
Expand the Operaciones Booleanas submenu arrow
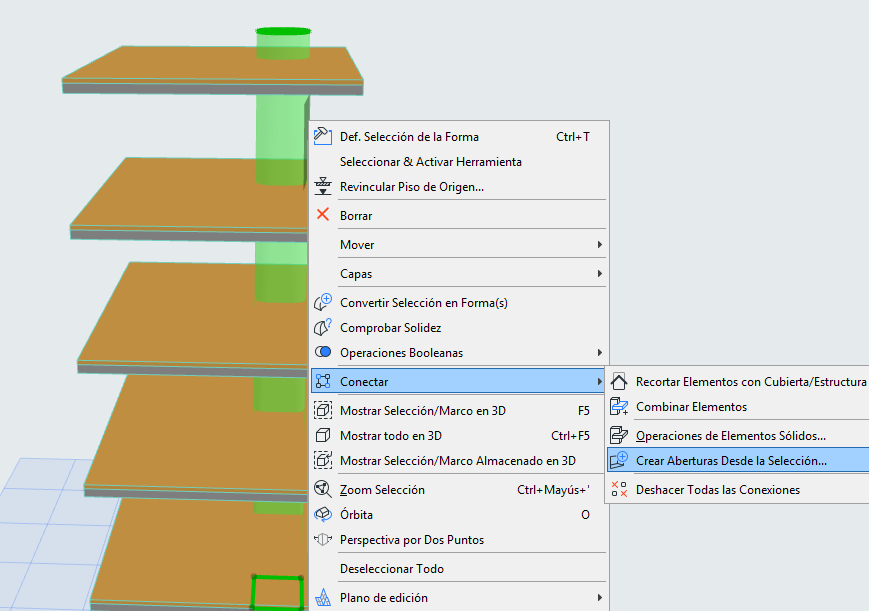[599, 353]
